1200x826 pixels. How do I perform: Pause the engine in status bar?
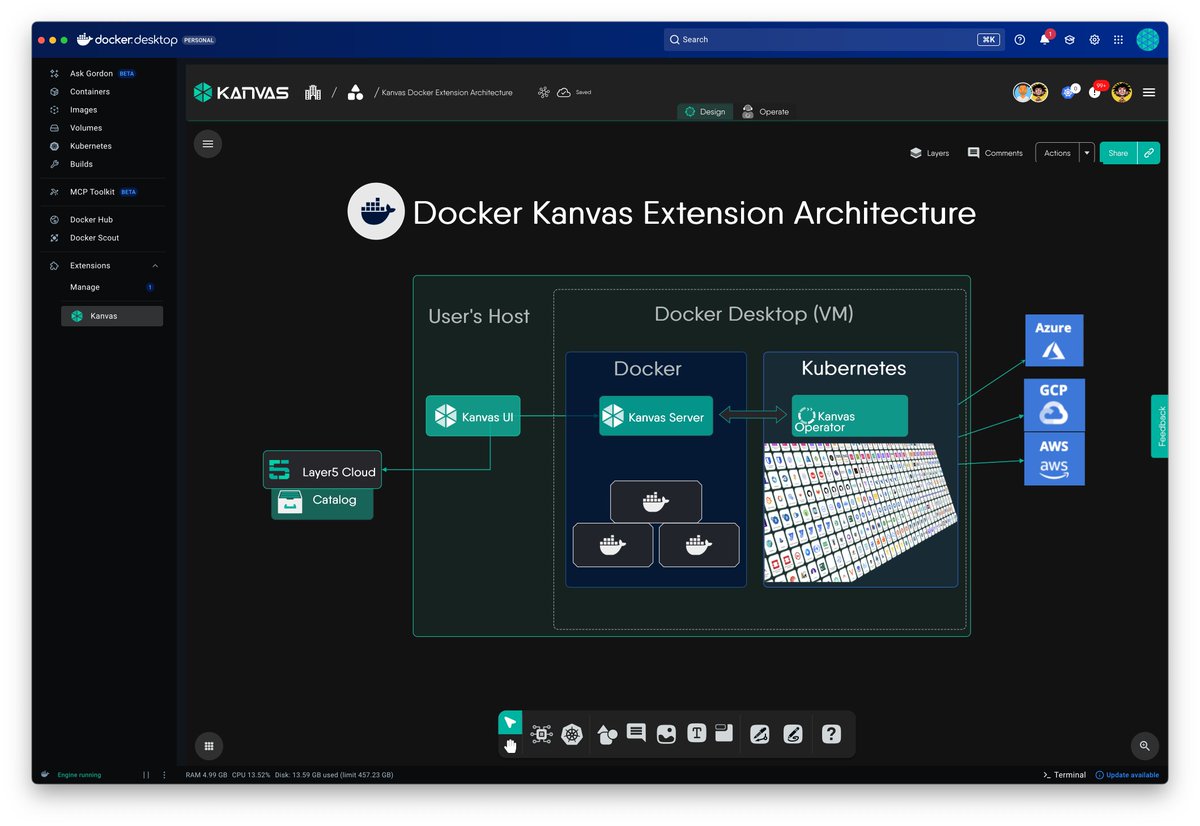146,775
